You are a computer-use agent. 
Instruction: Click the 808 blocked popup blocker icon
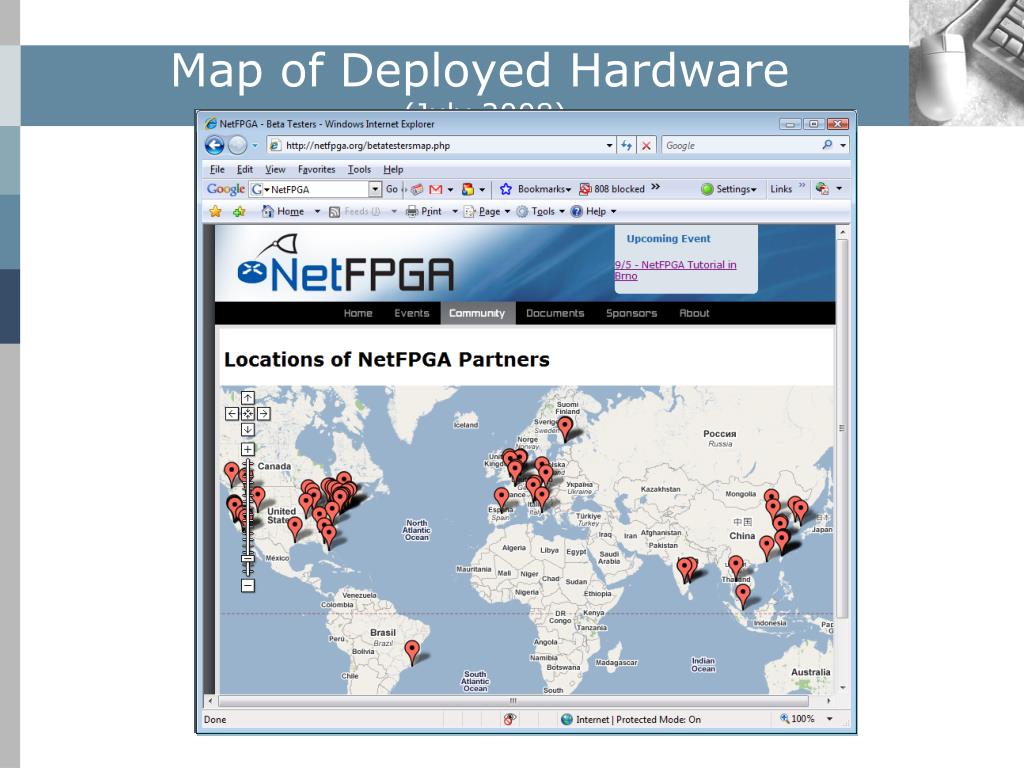(585, 189)
